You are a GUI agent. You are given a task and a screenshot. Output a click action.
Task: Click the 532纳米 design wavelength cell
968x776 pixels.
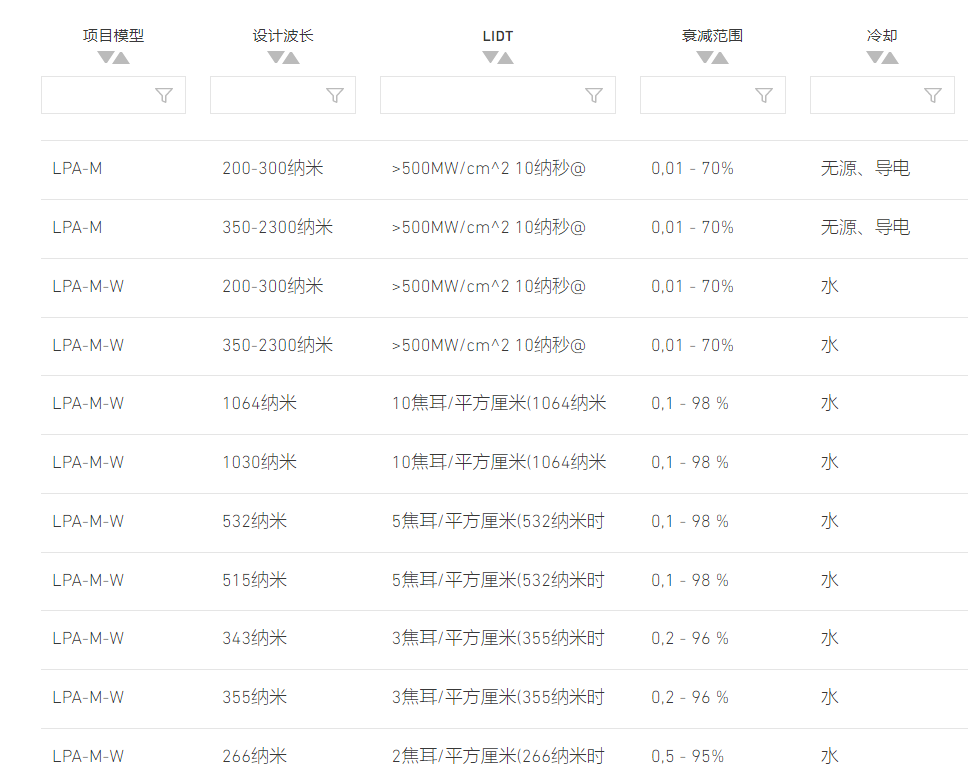255,522
